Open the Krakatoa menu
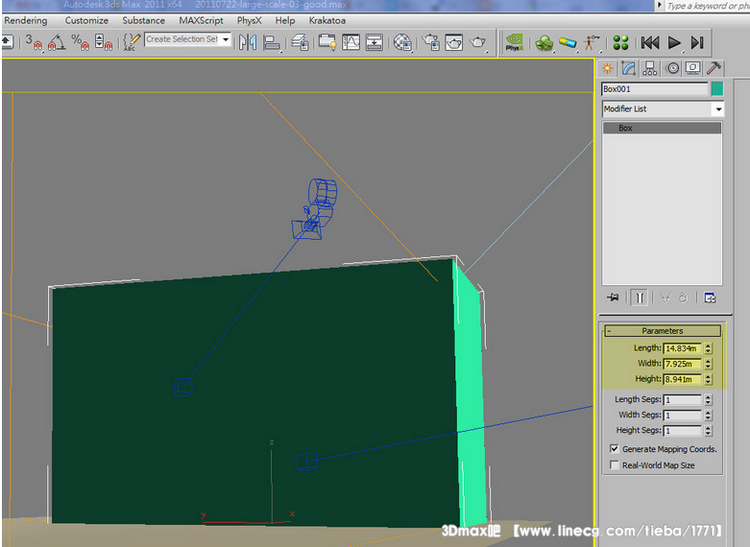Viewport: 750px width, 547px height. pyautogui.click(x=327, y=21)
